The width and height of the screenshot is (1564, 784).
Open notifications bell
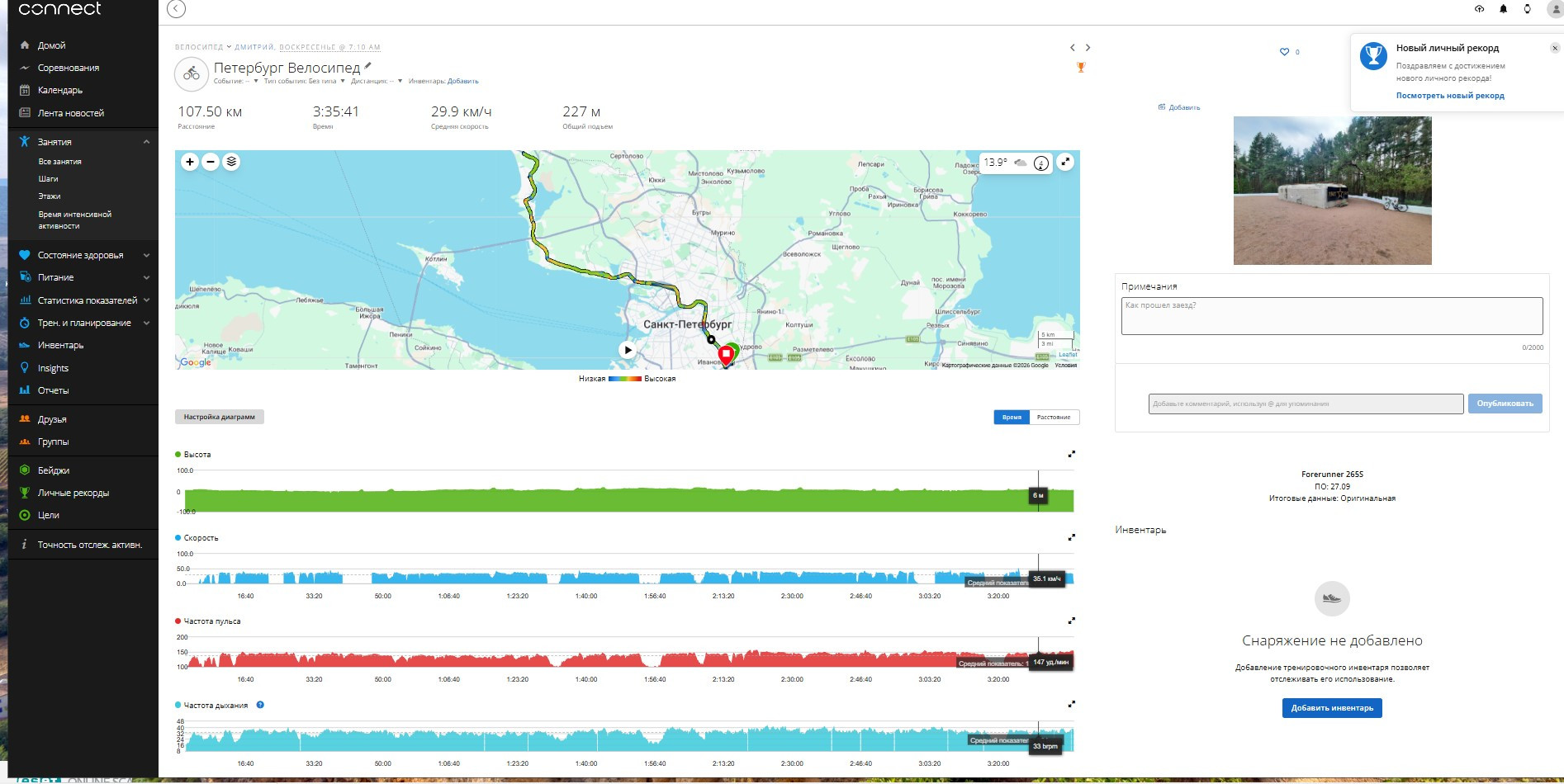pyautogui.click(x=1503, y=9)
